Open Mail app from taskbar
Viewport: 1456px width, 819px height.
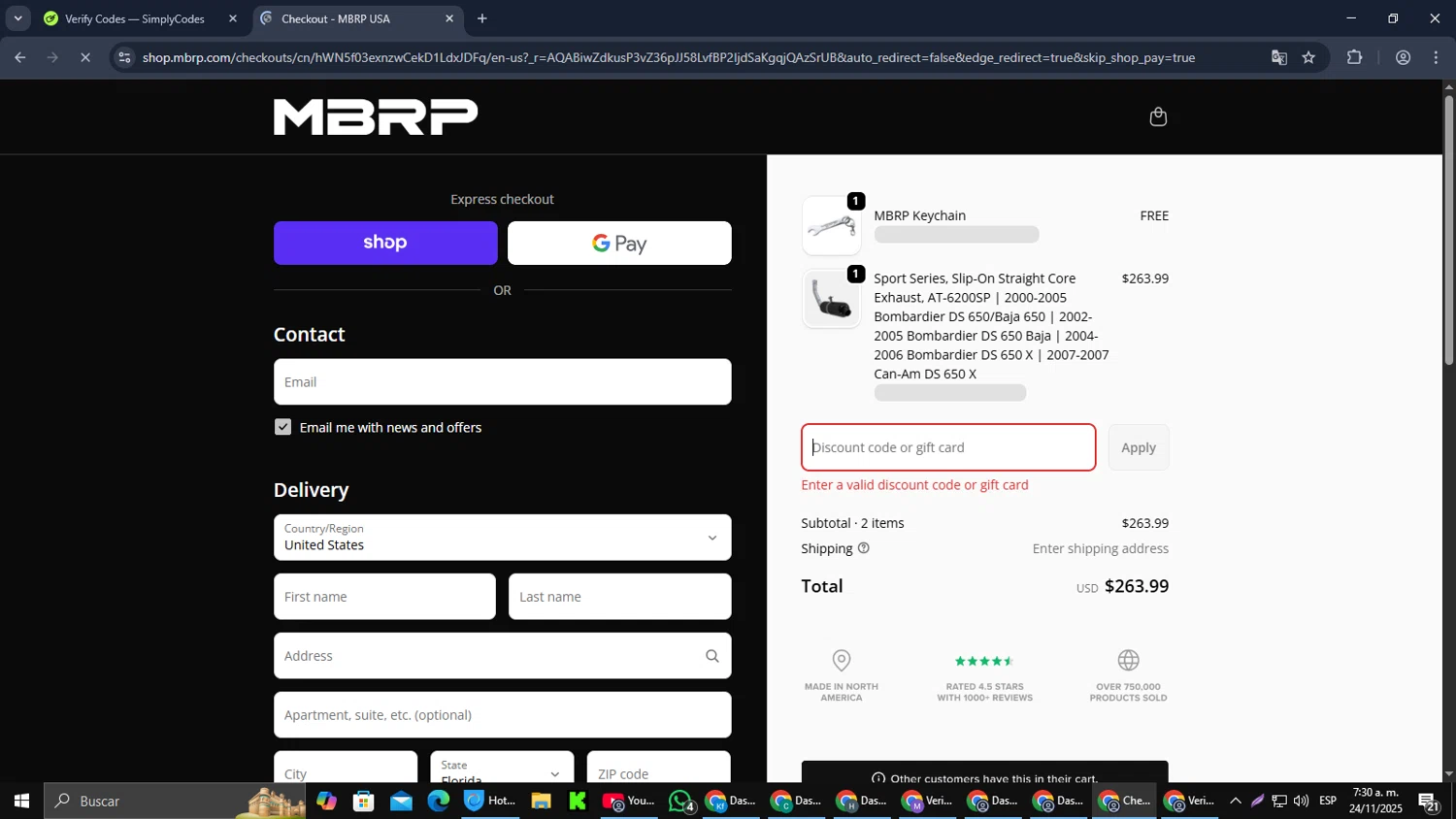pyautogui.click(x=401, y=801)
